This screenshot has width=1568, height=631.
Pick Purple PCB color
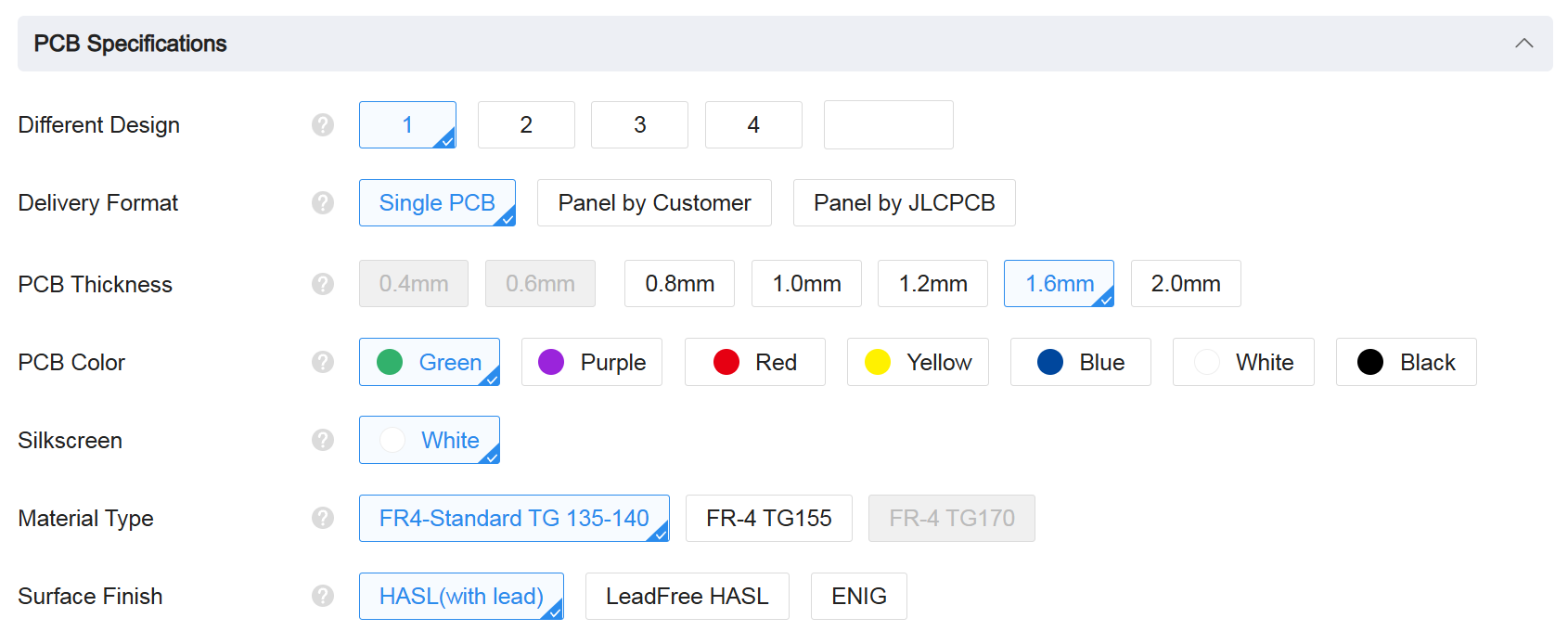point(592,362)
